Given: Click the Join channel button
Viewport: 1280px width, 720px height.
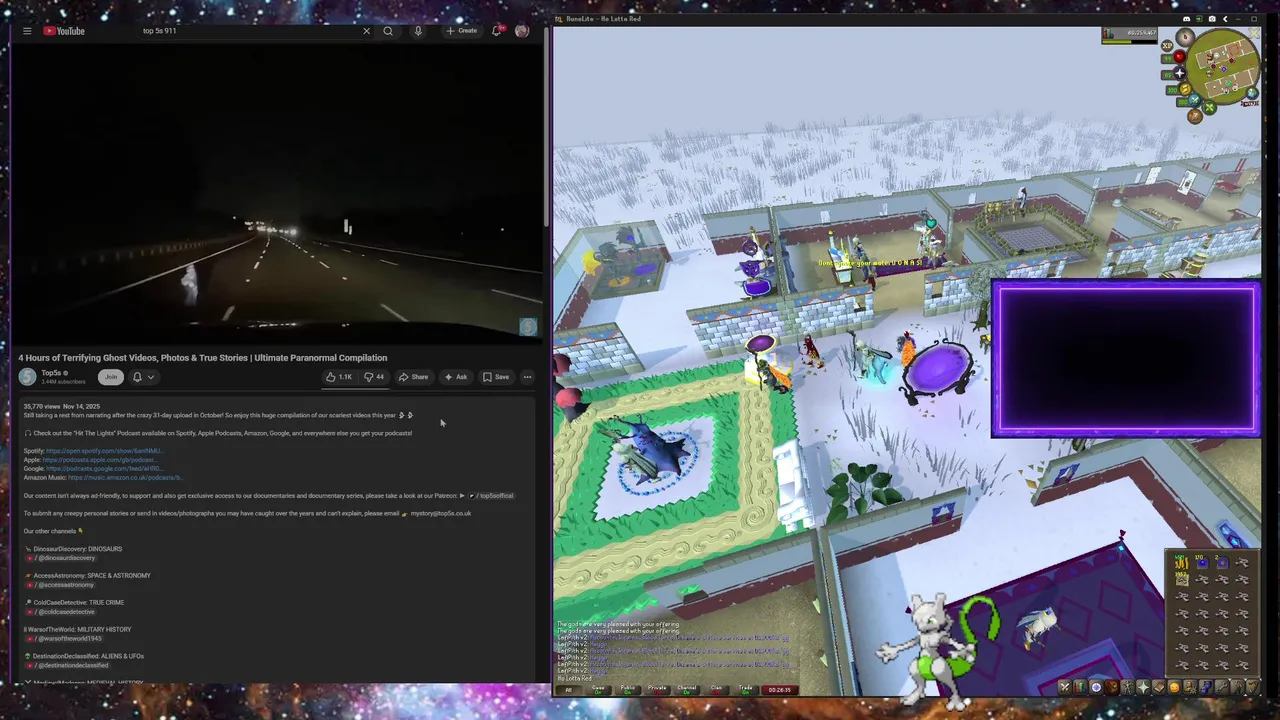Looking at the screenshot, I should click(111, 377).
